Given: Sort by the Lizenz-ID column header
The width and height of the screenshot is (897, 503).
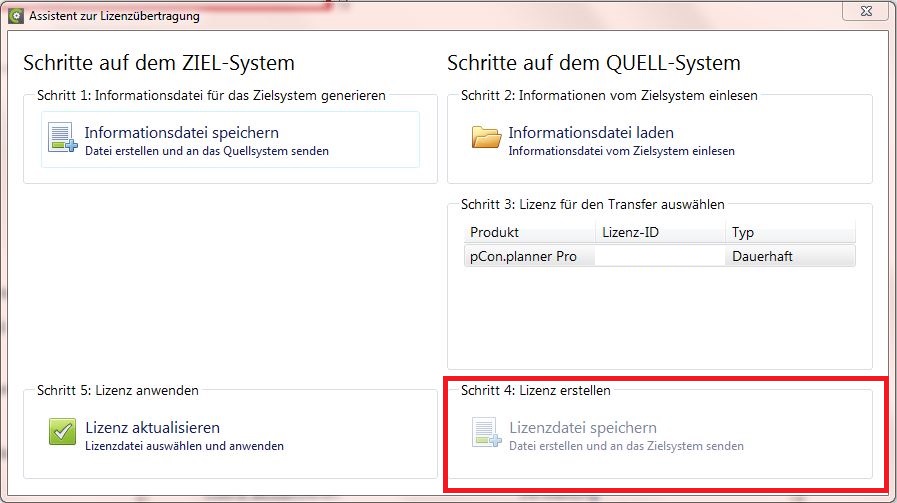Looking at the screenshot, I should 661,232.
